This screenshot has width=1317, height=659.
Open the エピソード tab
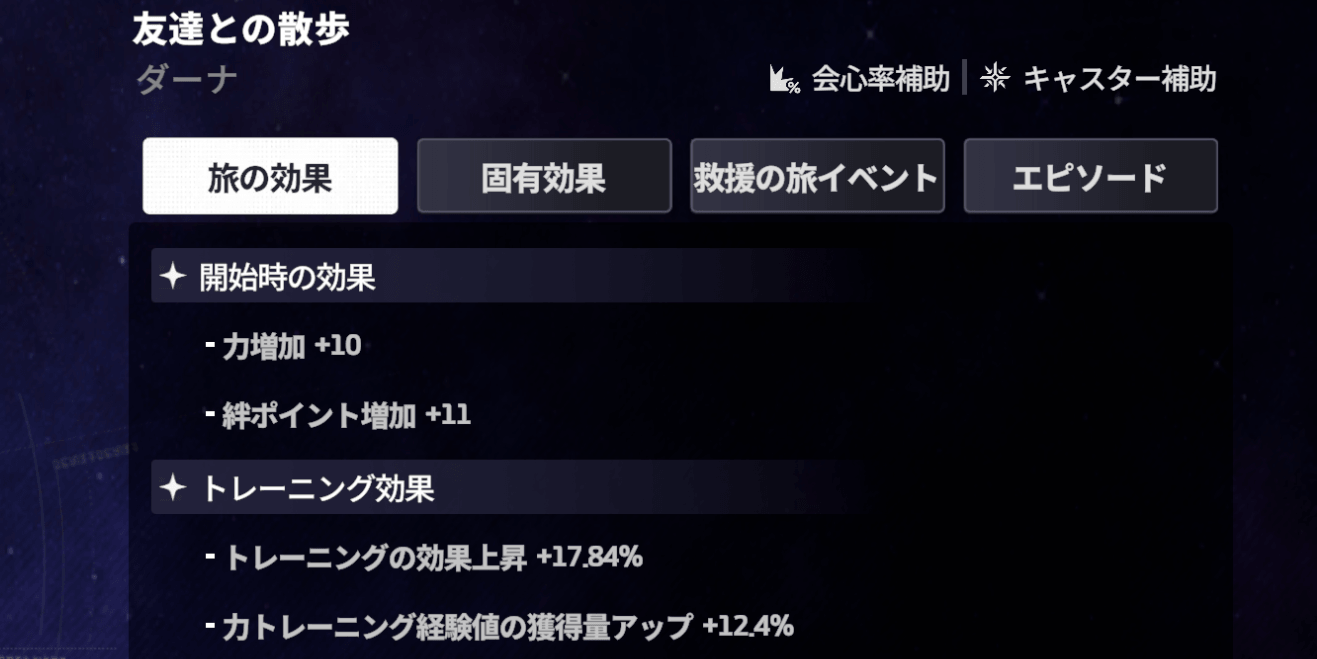[x=1091, y=175]
